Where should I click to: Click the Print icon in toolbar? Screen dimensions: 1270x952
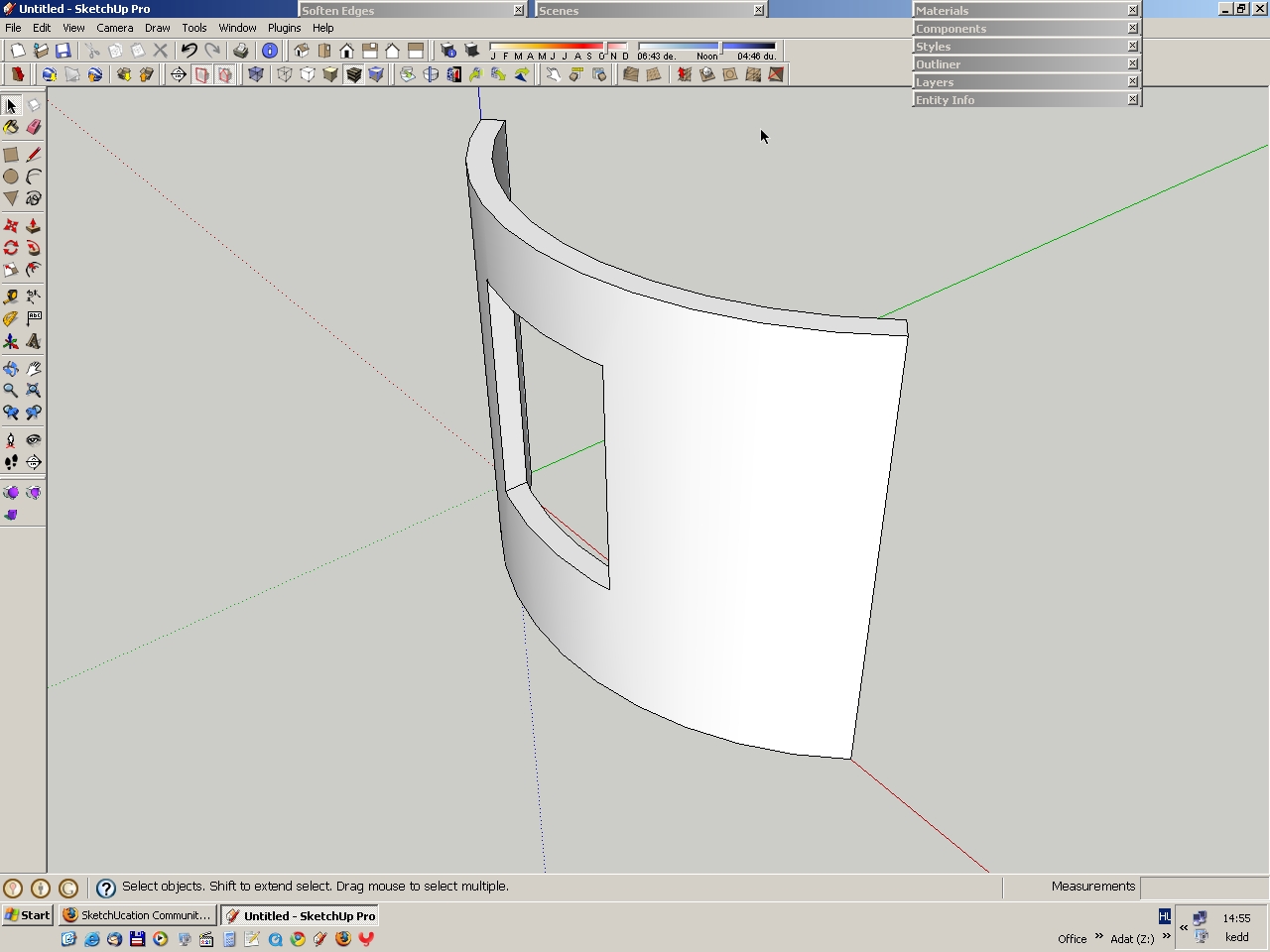[x=240, y=51]
